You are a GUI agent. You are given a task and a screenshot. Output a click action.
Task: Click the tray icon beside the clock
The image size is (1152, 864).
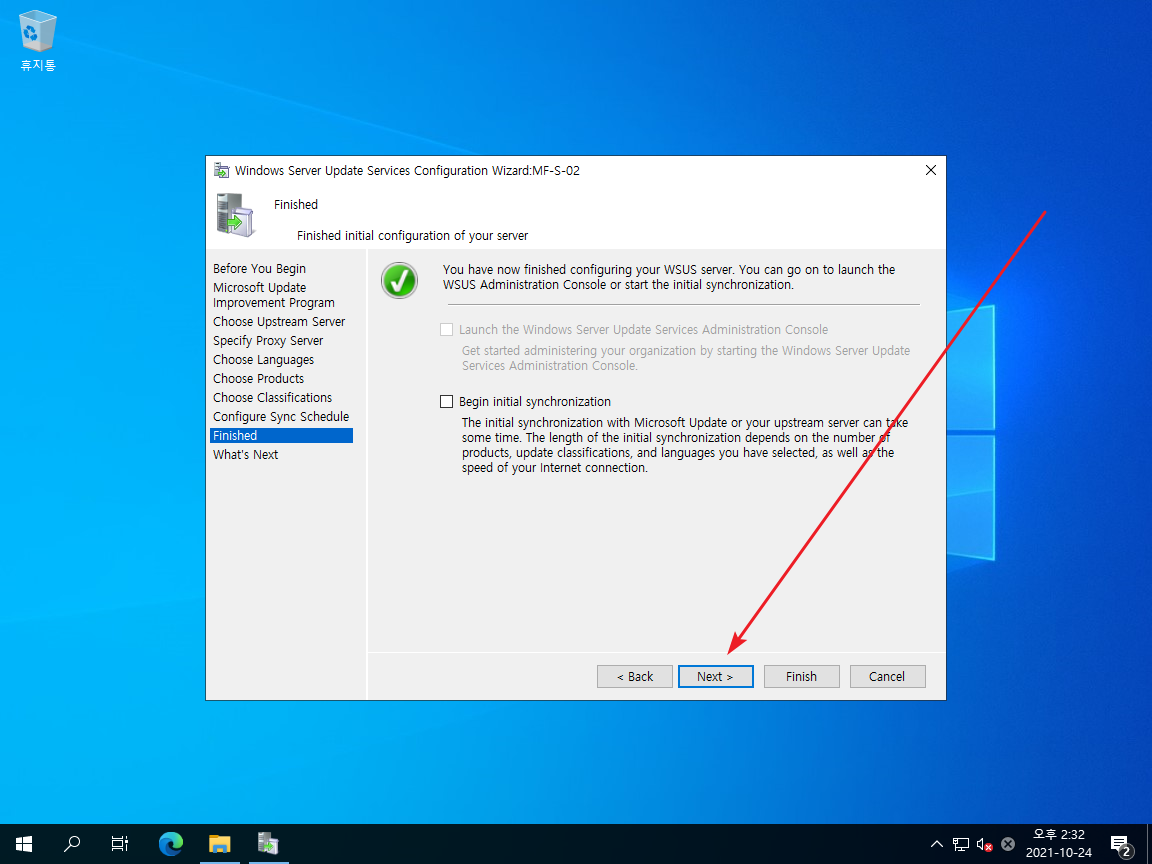(1008, 844)
